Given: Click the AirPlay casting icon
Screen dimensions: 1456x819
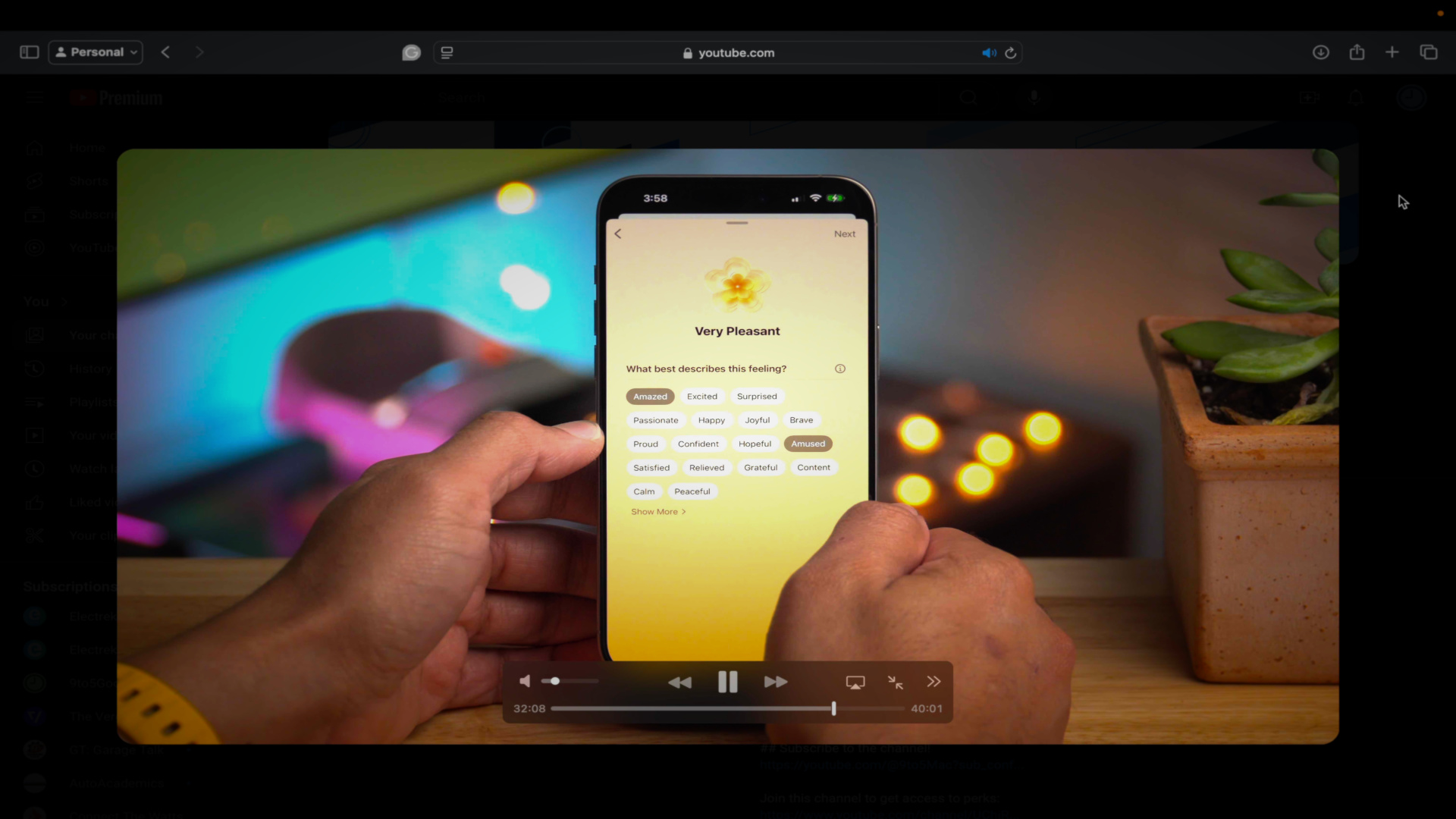Looking at the screenshot, I should [x=855, y=681].
